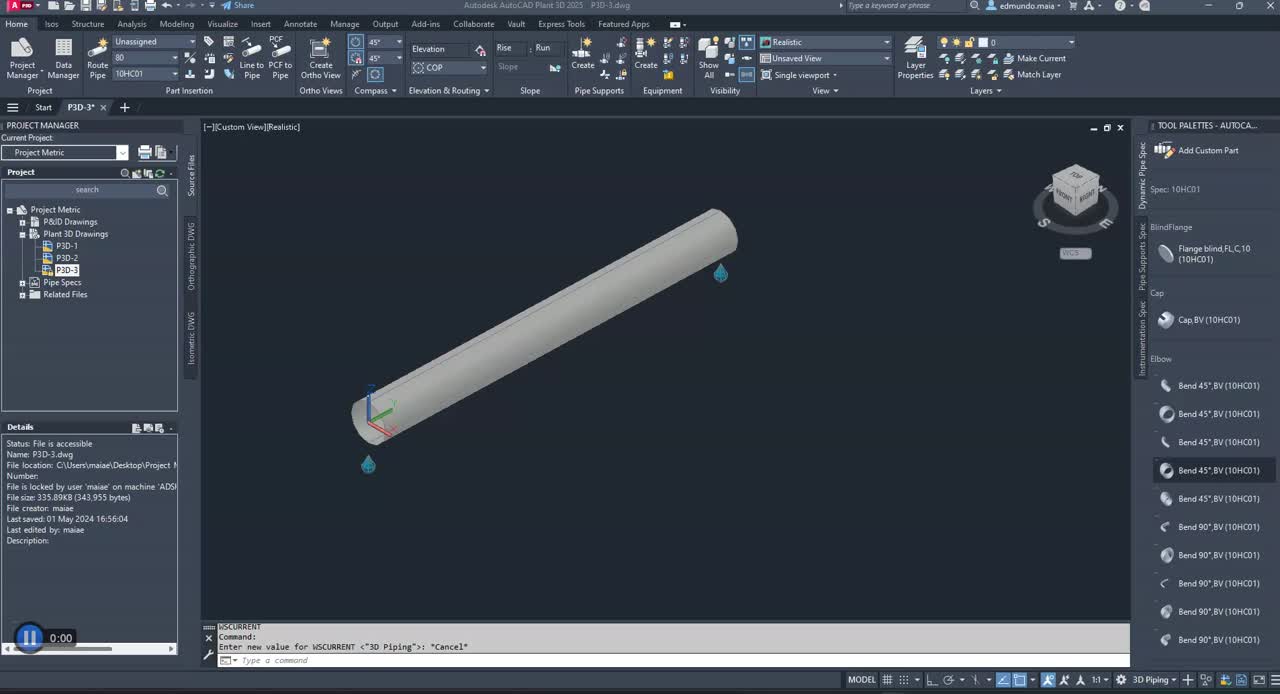Click Create Ortho View tool

point(320,55)
